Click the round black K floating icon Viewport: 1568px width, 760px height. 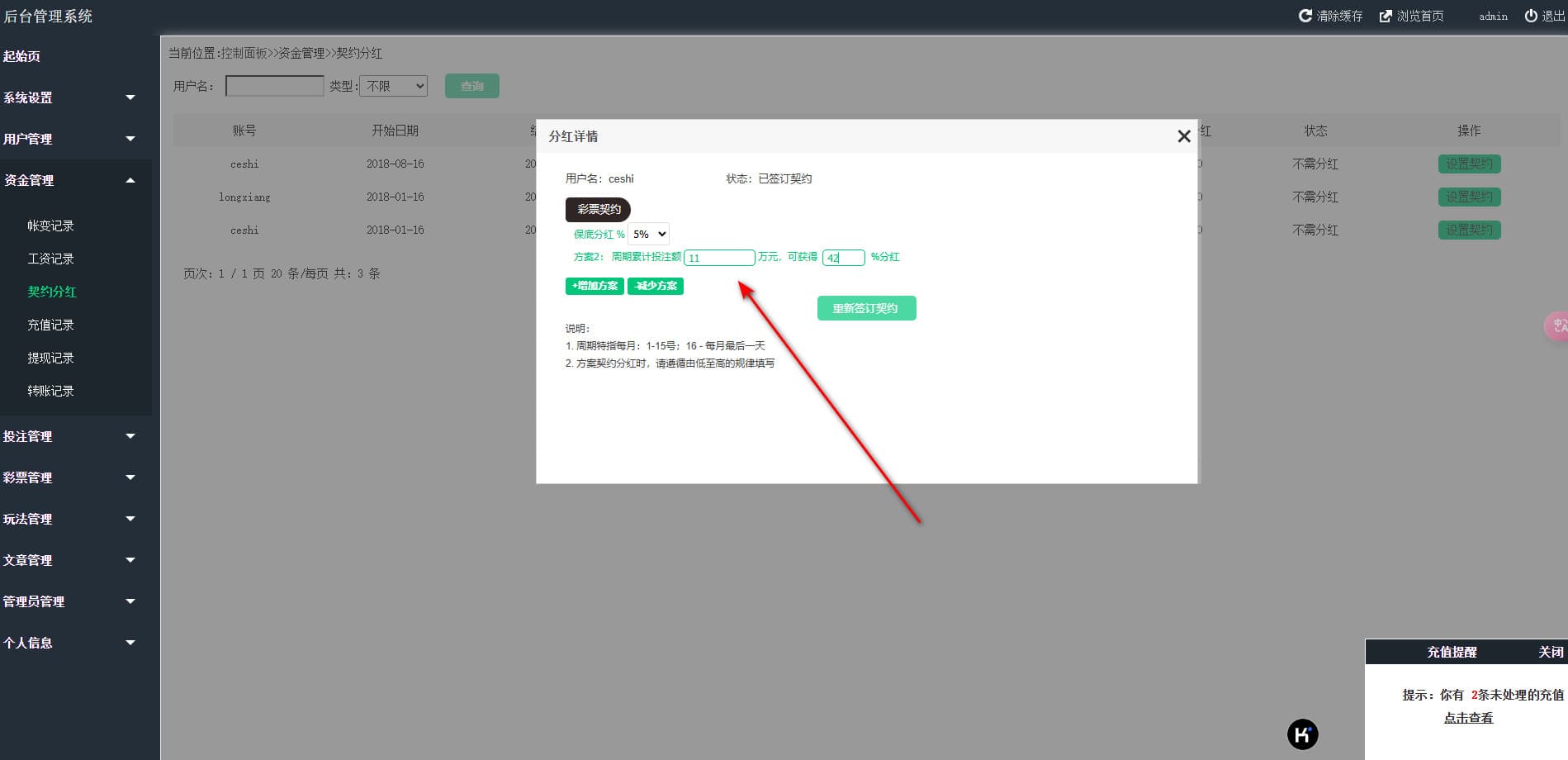[1303, 734]
